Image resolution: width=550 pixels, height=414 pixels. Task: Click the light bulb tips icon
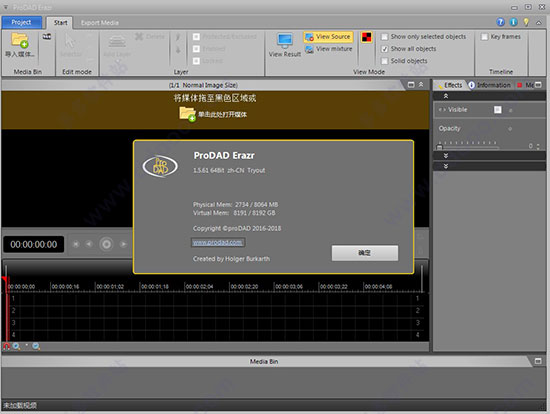[526, 22]
